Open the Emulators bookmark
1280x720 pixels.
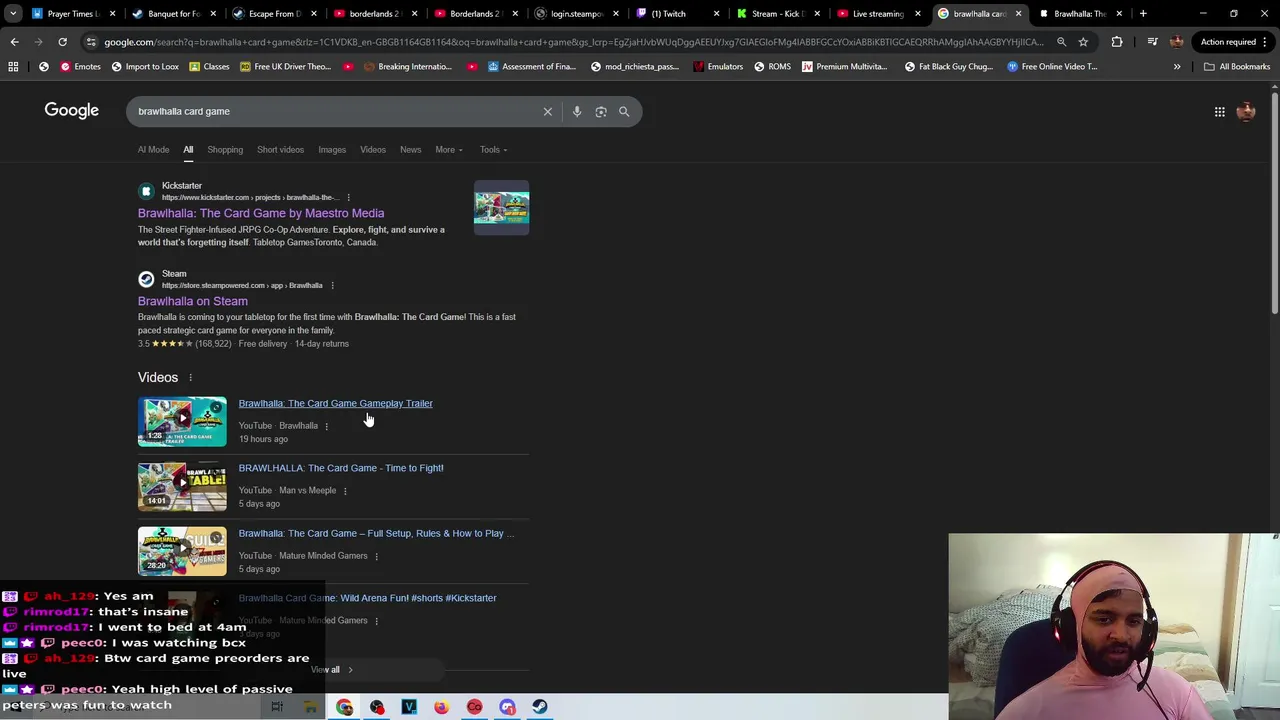[718, 66]
